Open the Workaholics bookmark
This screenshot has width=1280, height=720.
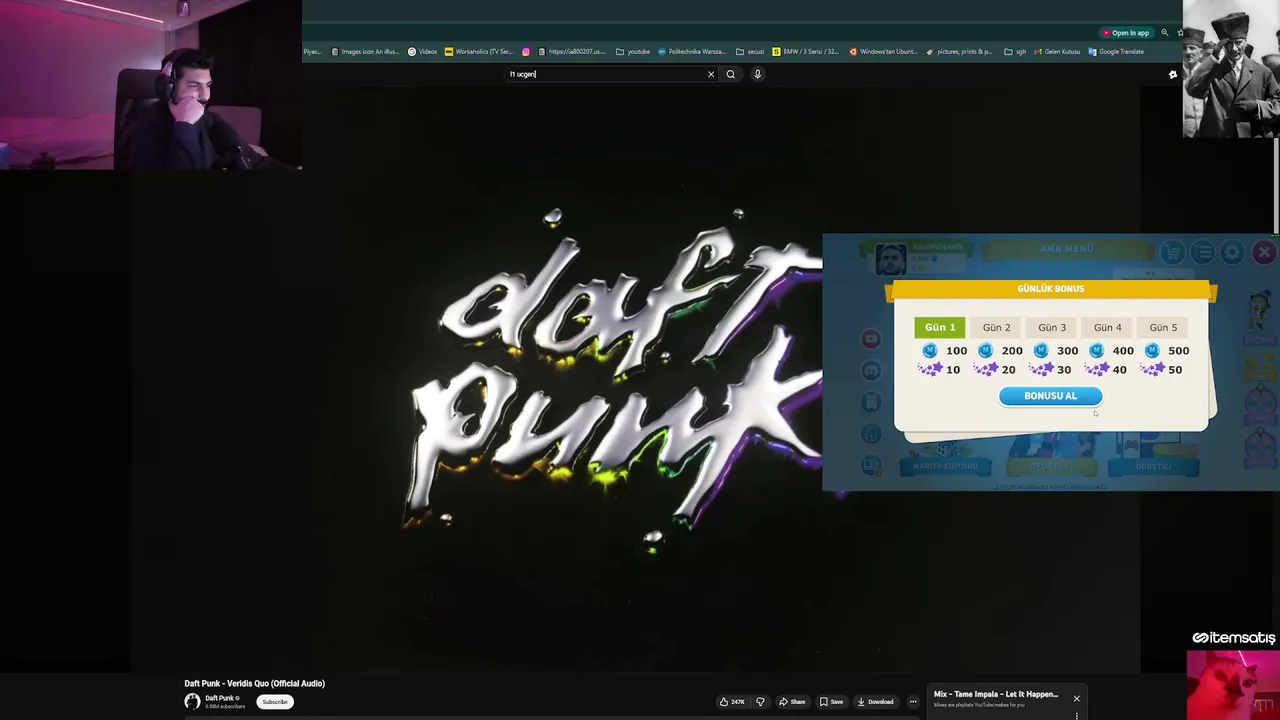coord(479,52)
